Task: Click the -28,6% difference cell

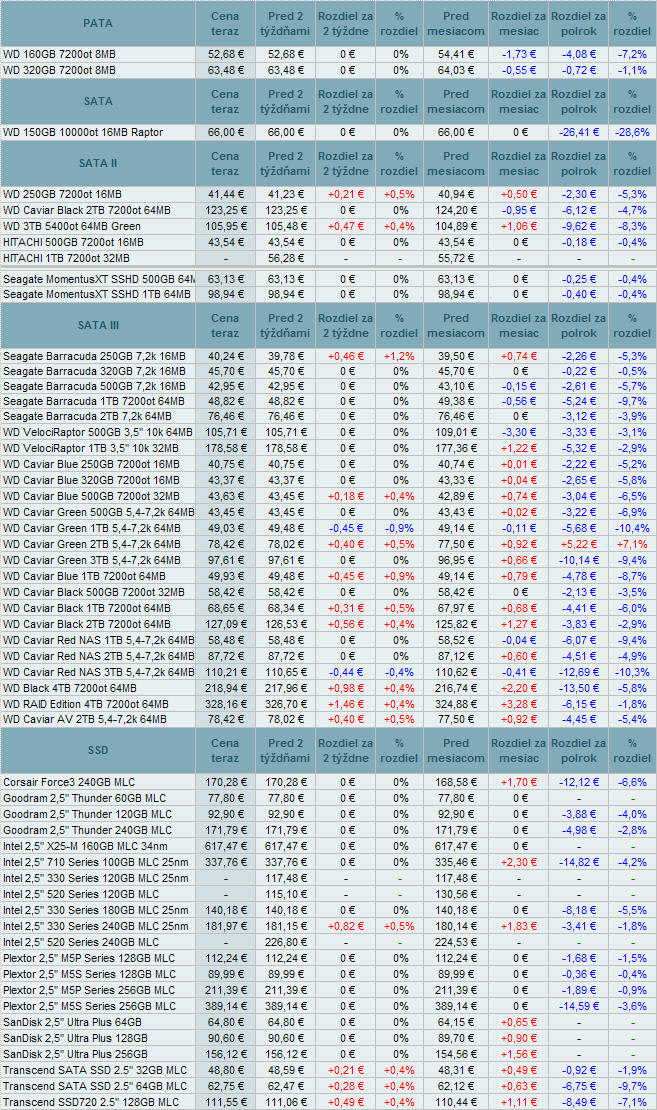Action: tap(632, 132)
